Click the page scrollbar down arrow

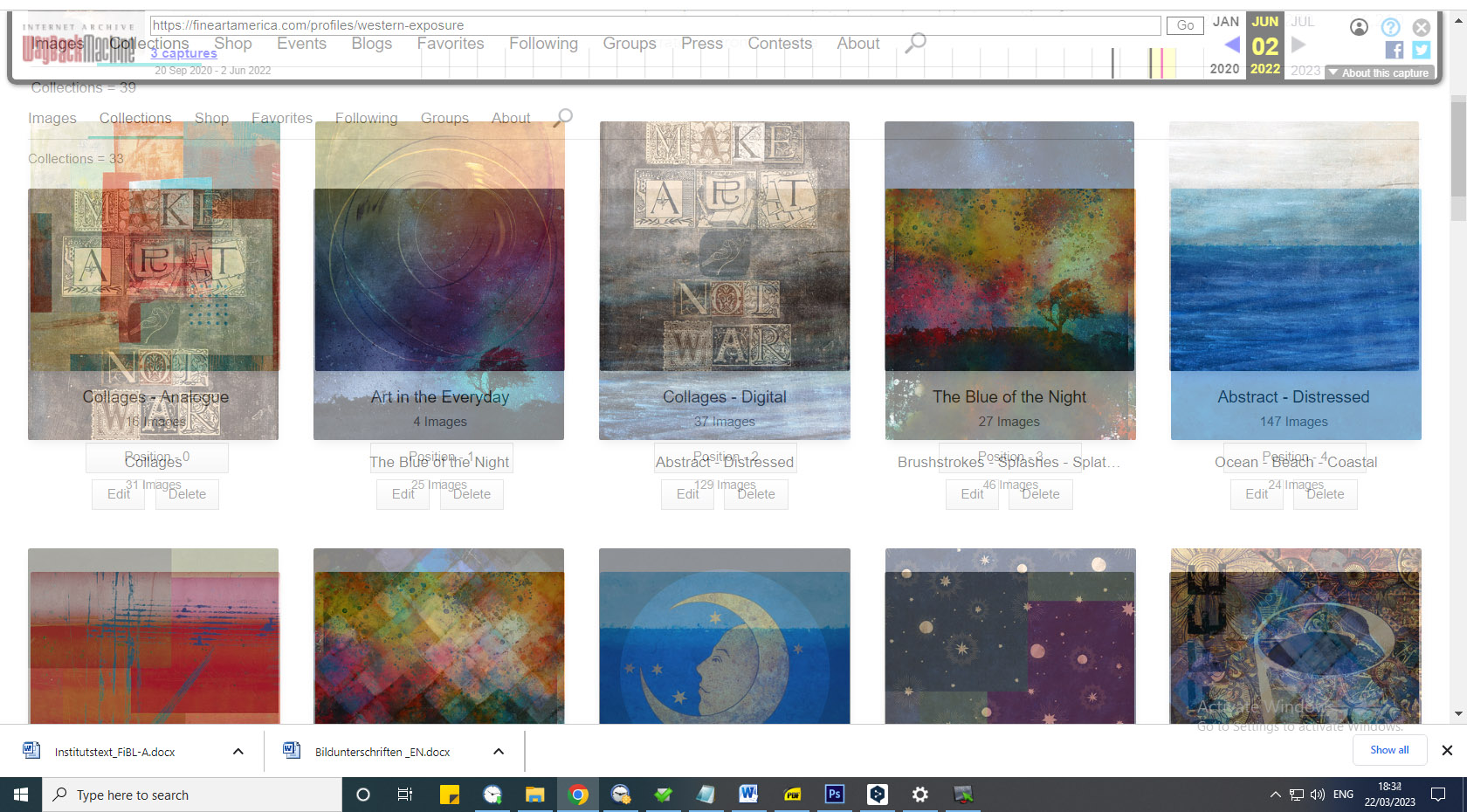click(1458, 714)
